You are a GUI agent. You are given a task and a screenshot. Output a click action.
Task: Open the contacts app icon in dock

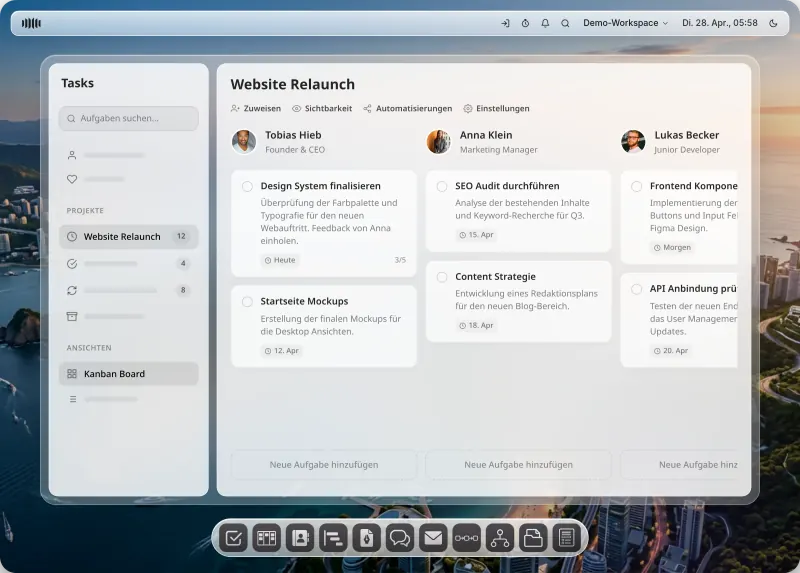tap(300, 538)
